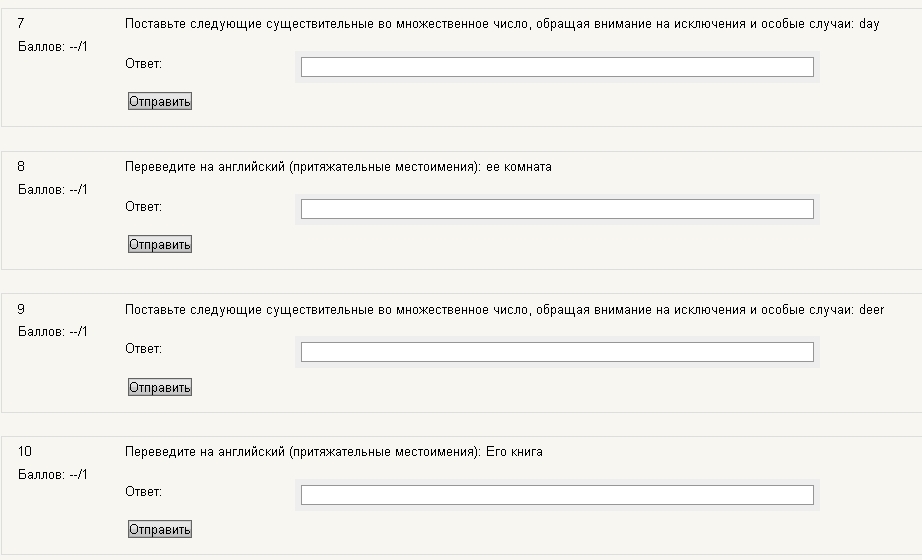The width and height of the screenshot is (922, 560).
Task: Submit question 7 with the Отправить button
Action: [x=160, y=101]
